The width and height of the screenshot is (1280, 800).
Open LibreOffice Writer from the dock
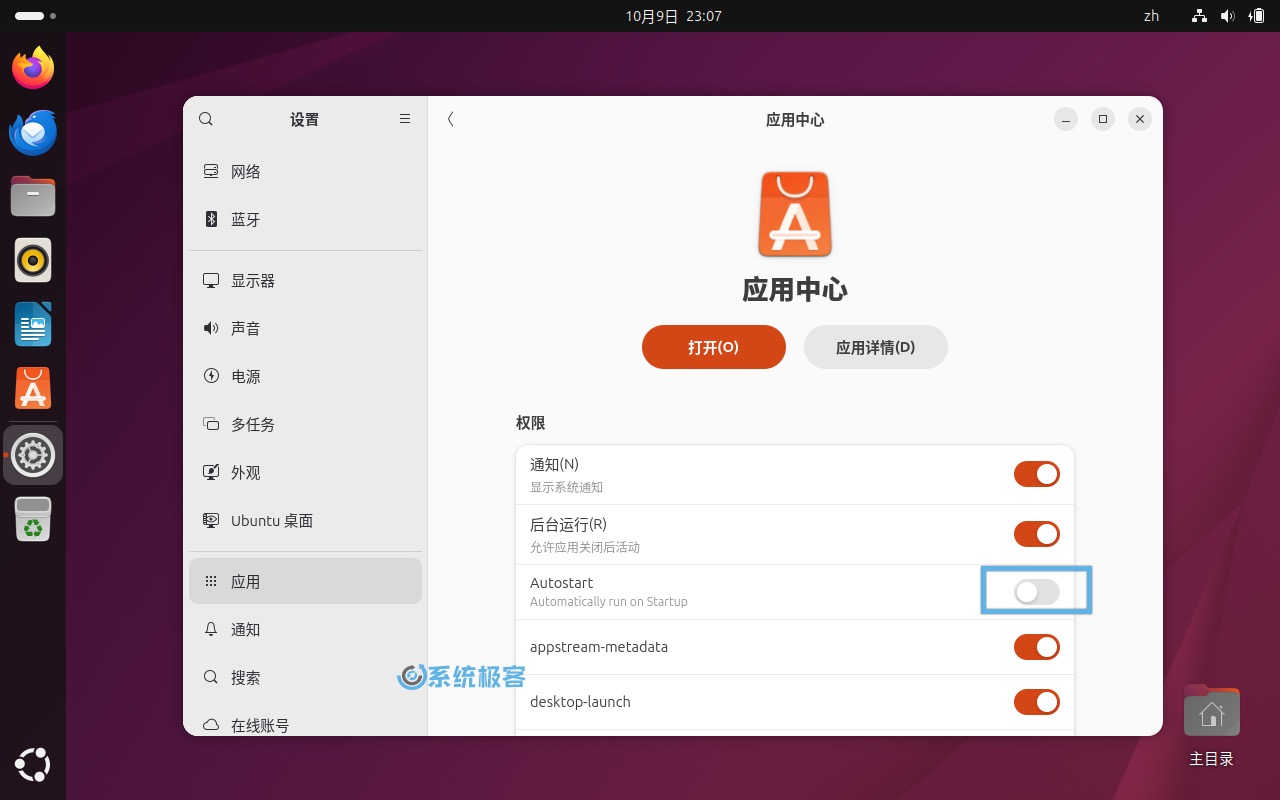pos(33,324)
